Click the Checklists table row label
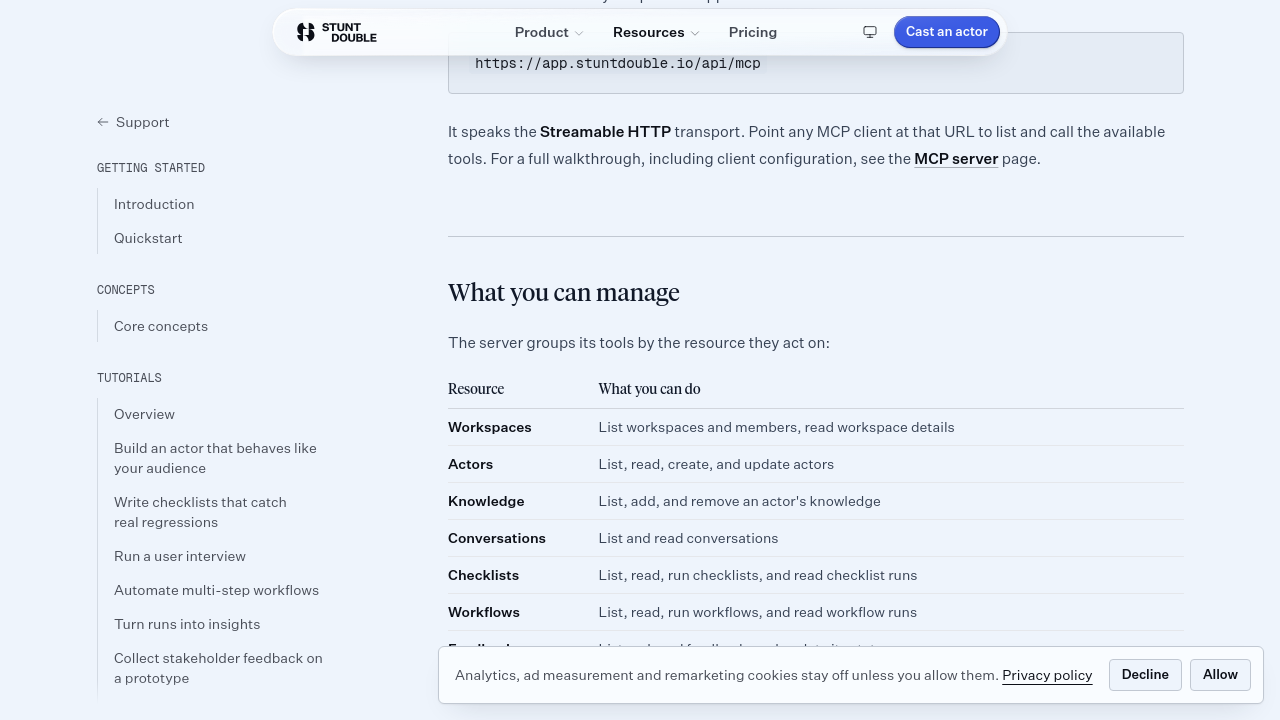Screen dimensions: 1280x720 (x=483, y=575)
